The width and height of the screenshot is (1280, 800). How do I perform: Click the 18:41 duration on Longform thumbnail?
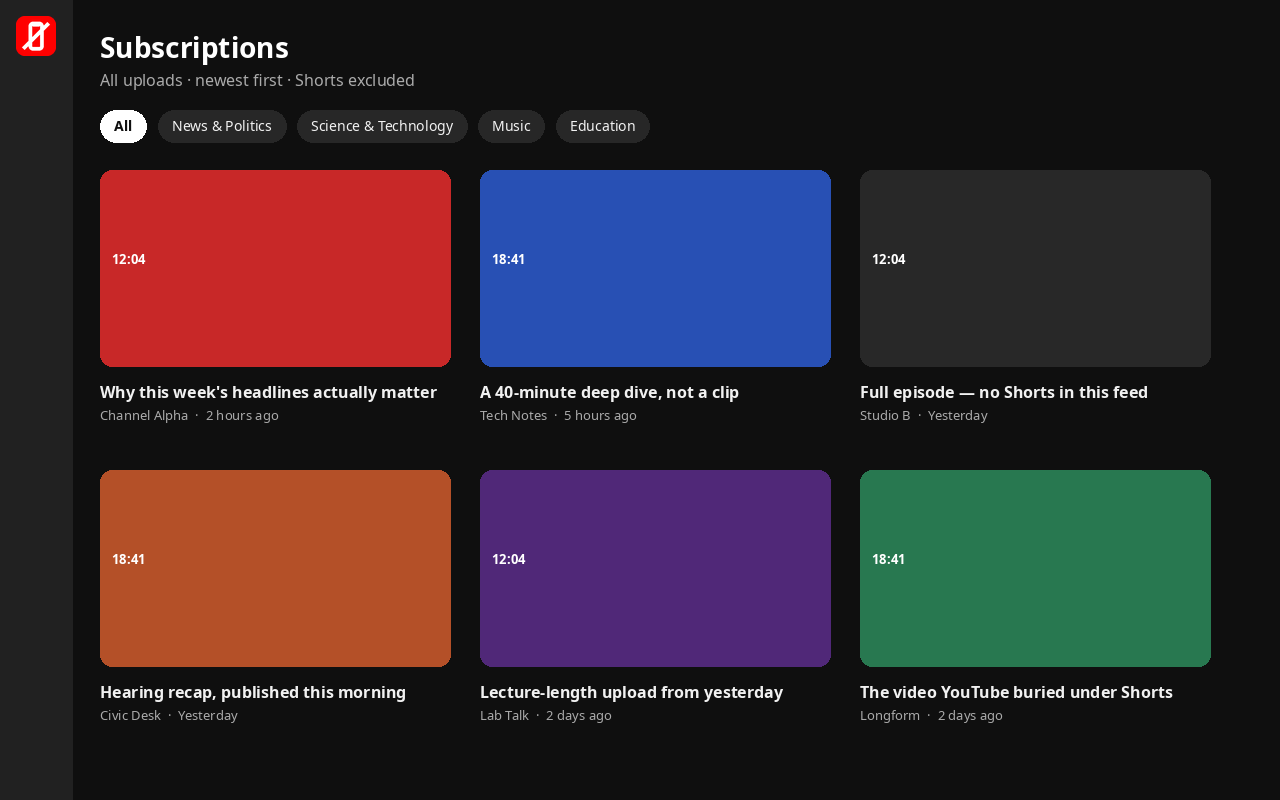(889, 559)
